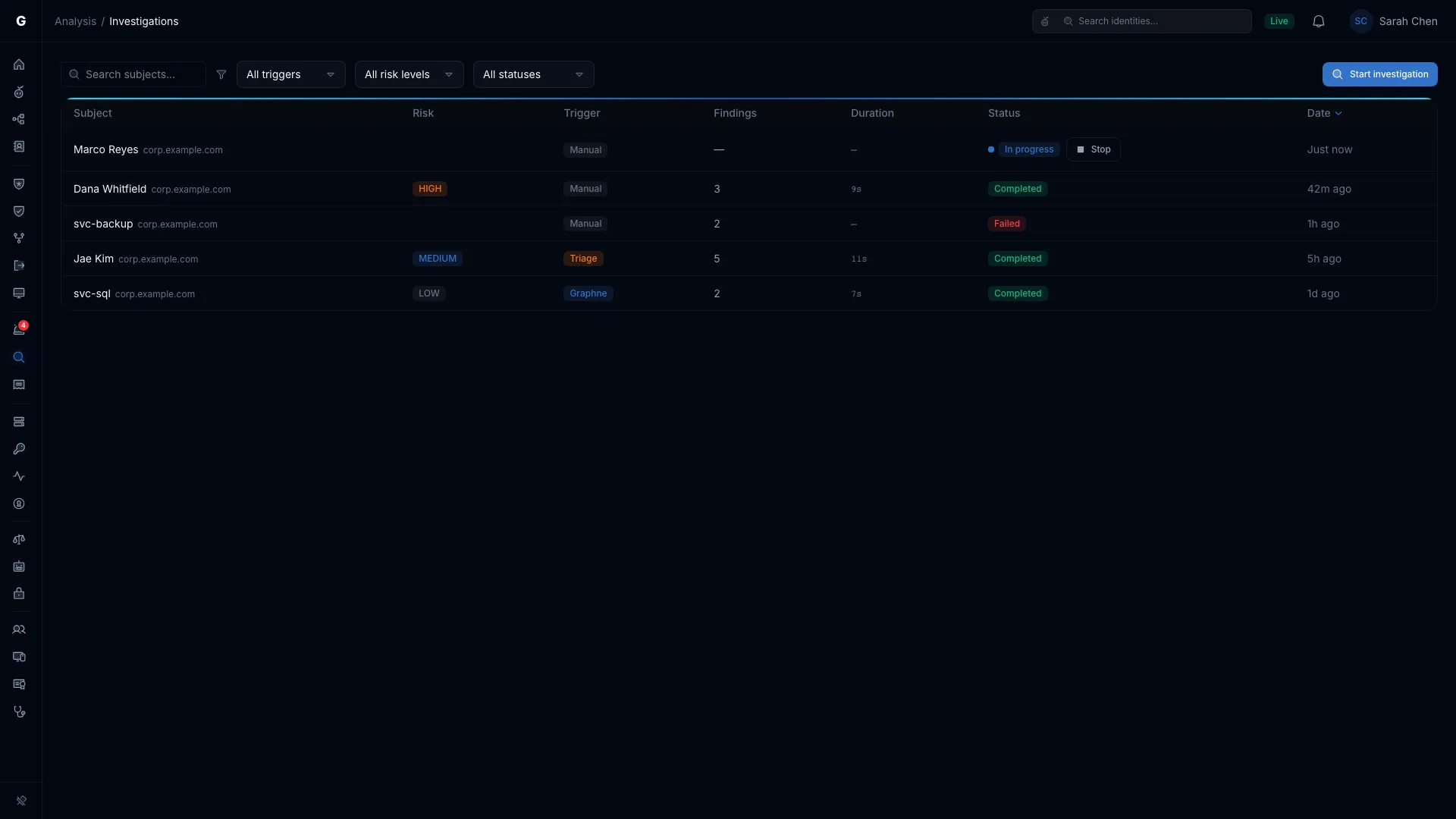1456x819 pixels.
Task: Open the Dana Whitfield investigation row
Action: (749, 189)
